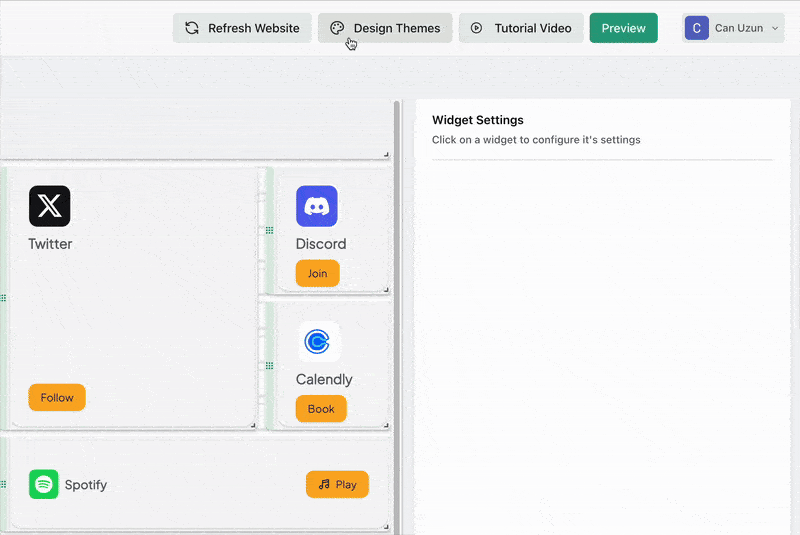Click the Refresh Website button
800x535 pixels.
[242, 28]
